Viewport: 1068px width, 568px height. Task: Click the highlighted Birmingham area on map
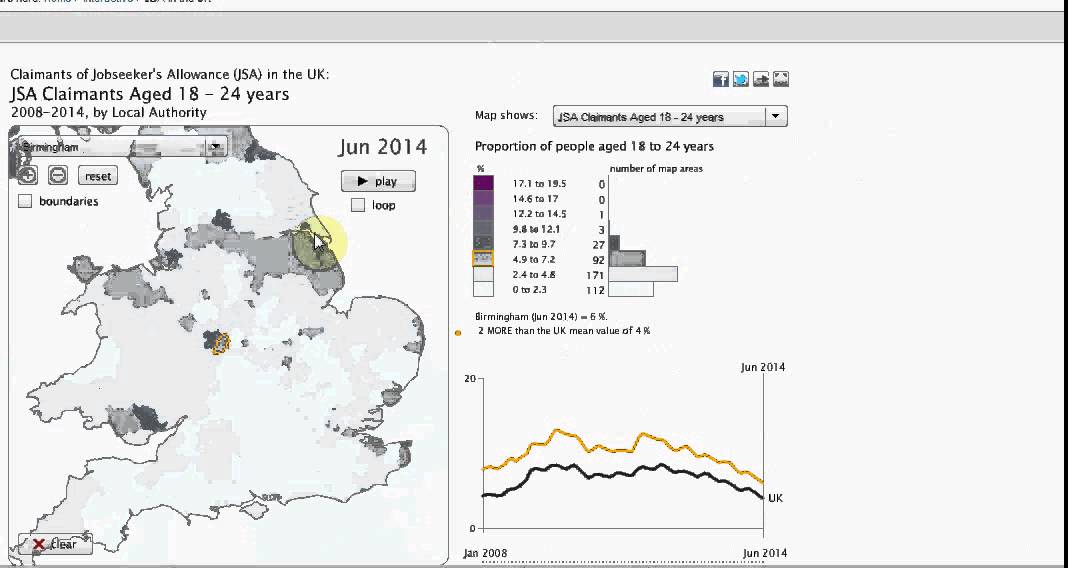point(221,343)
